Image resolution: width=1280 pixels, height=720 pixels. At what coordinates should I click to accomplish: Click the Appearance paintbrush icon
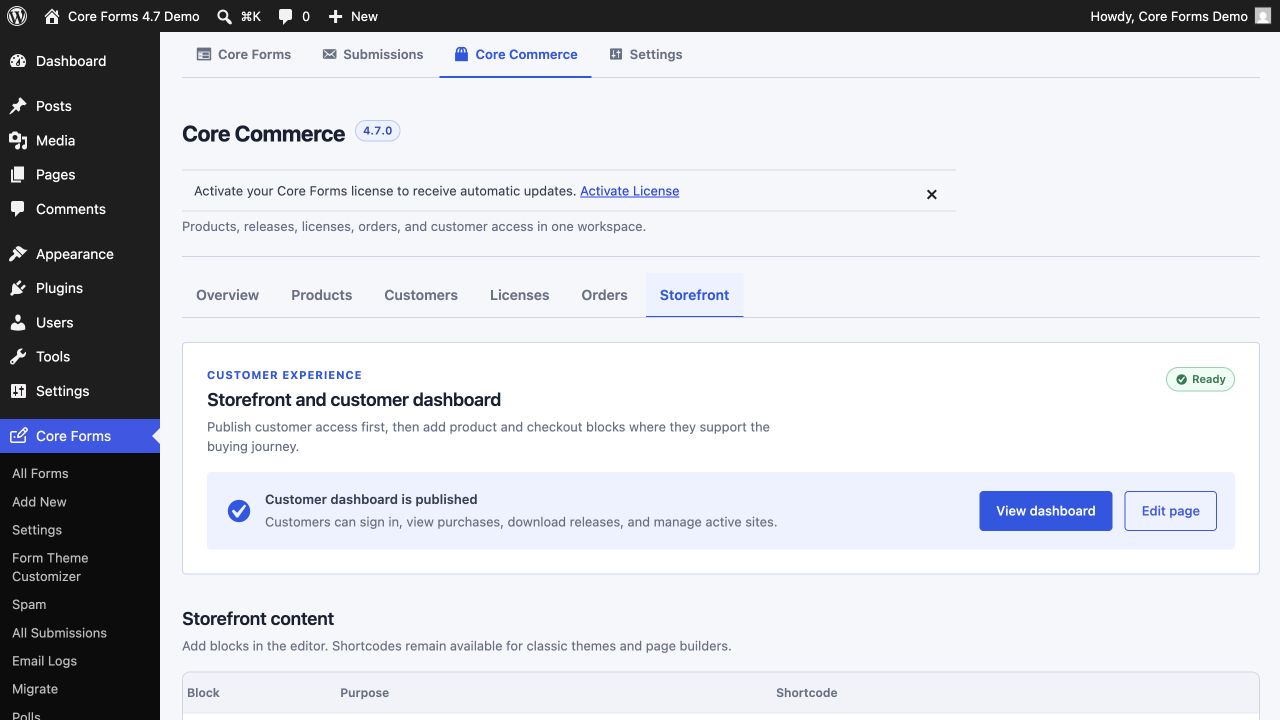(18, 254)
